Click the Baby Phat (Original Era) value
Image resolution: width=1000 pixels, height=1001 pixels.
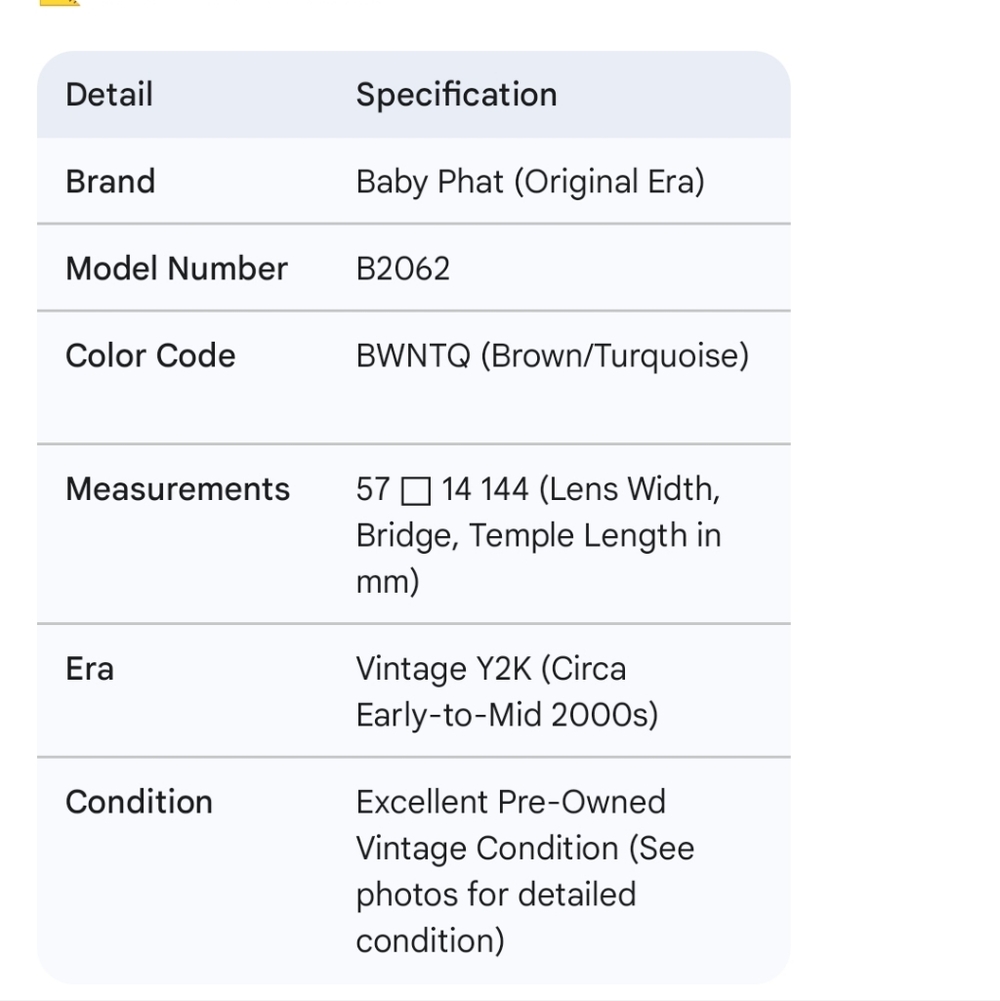coord(531,182)
